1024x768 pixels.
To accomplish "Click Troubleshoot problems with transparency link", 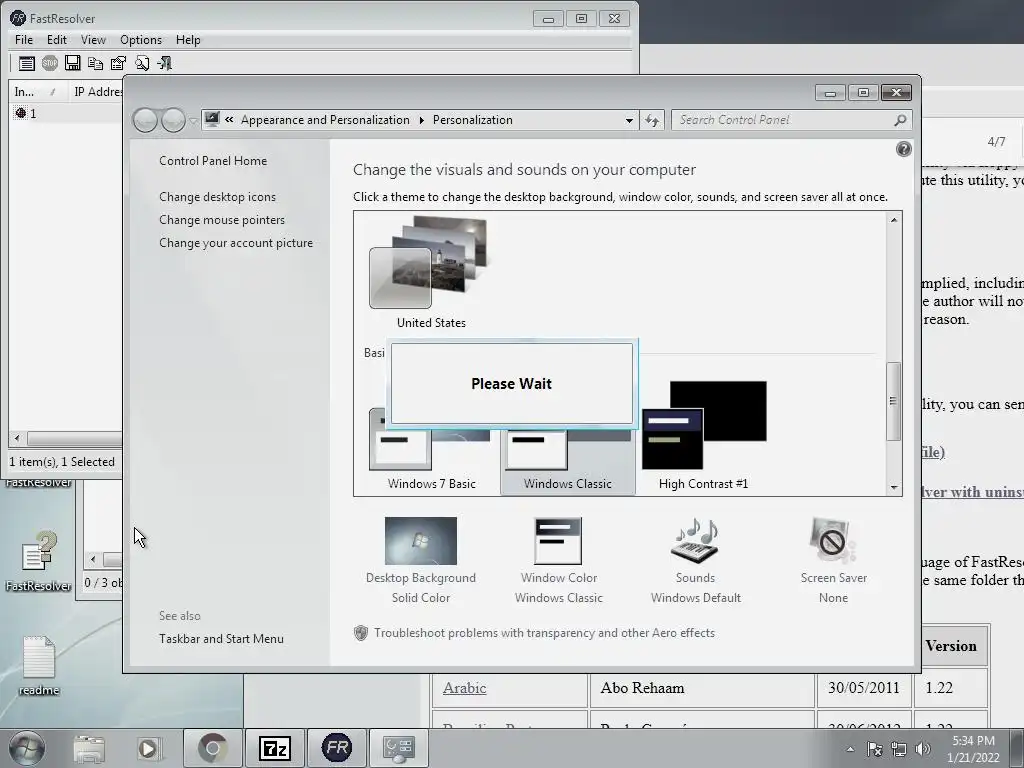I will pyautogui.click(x=544, y=633).
